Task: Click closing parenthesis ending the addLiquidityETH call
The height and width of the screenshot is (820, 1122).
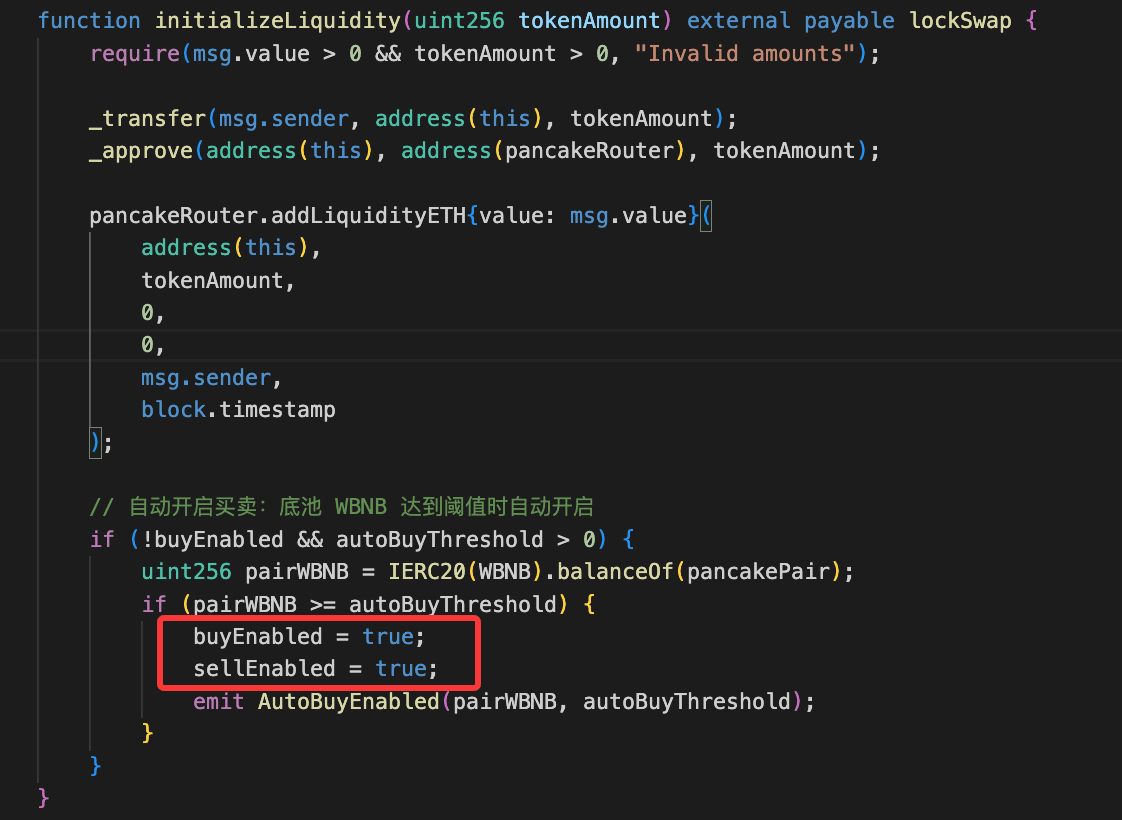Action: 95,441
